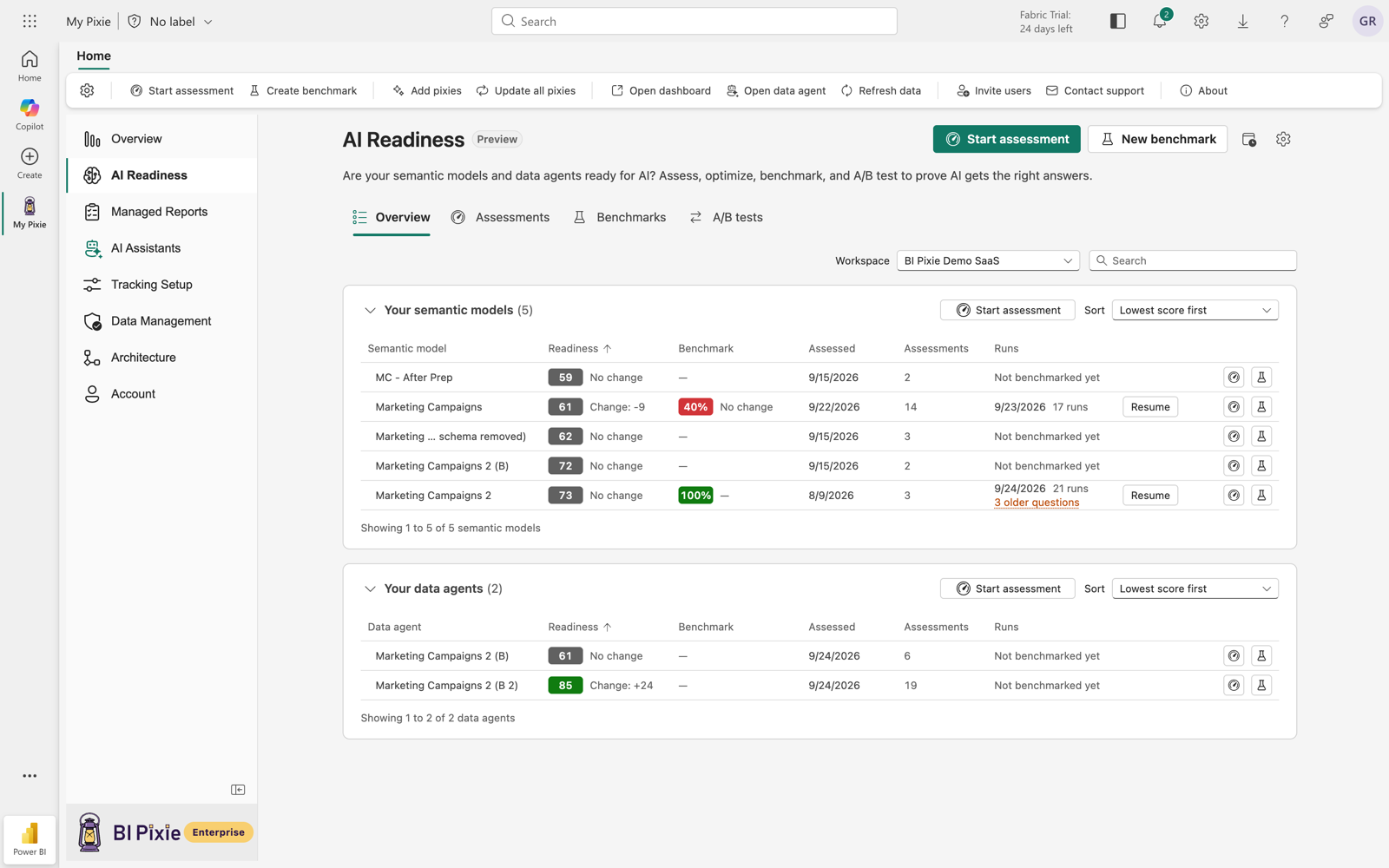Open Power BI icon at bottom left
Viewport: 1389px width, 868px height.
click(30, 839)
